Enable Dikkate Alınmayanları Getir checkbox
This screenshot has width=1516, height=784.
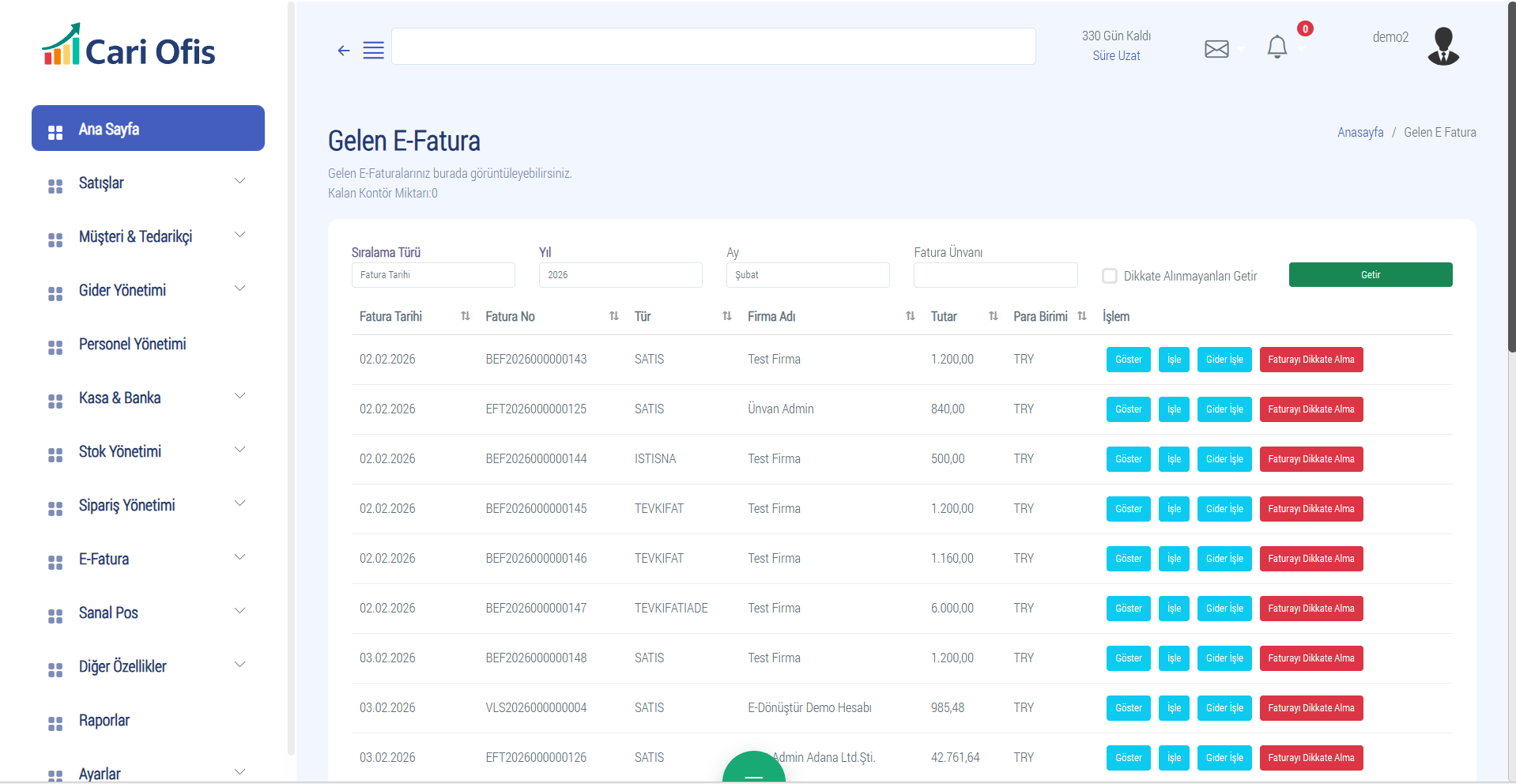tap(1110, 276)
